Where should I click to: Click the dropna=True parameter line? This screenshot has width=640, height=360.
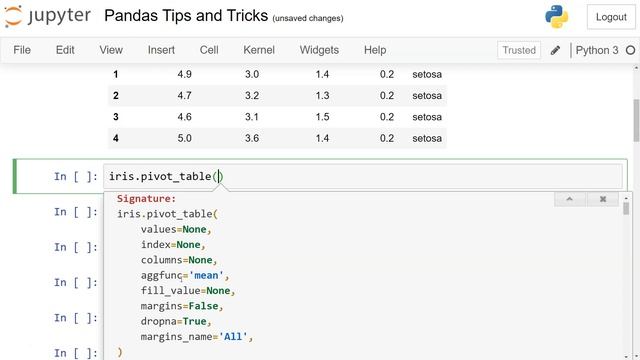[x=176, y=322]
